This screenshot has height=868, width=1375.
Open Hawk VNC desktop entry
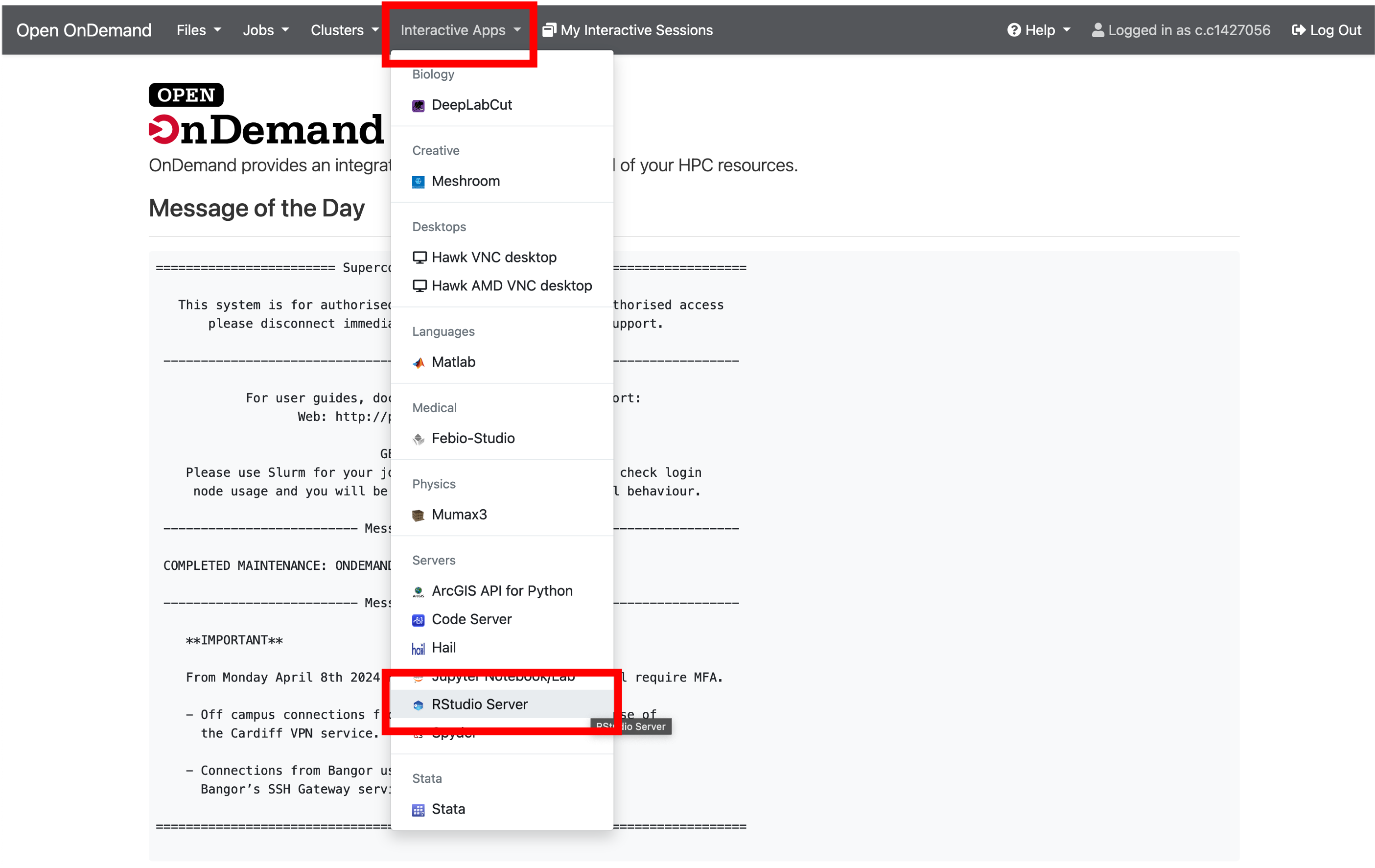coord(502,257)
